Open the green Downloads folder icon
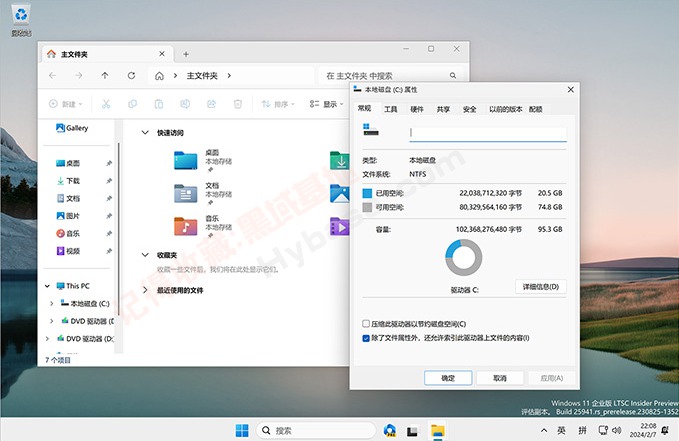Screen dimensions: 679x441 pos(340,160)
